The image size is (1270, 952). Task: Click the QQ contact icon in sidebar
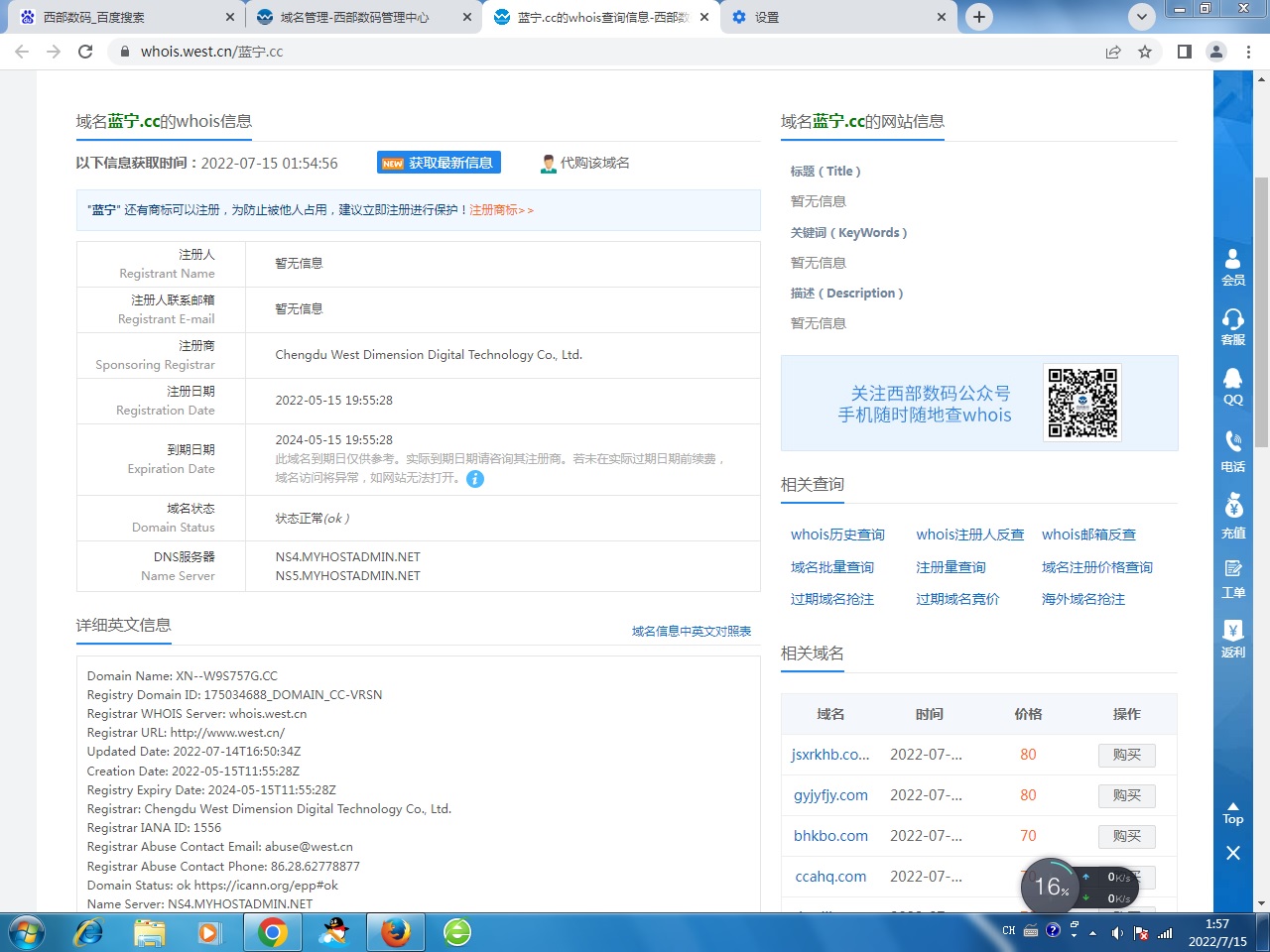click(x=1232, y=385)
